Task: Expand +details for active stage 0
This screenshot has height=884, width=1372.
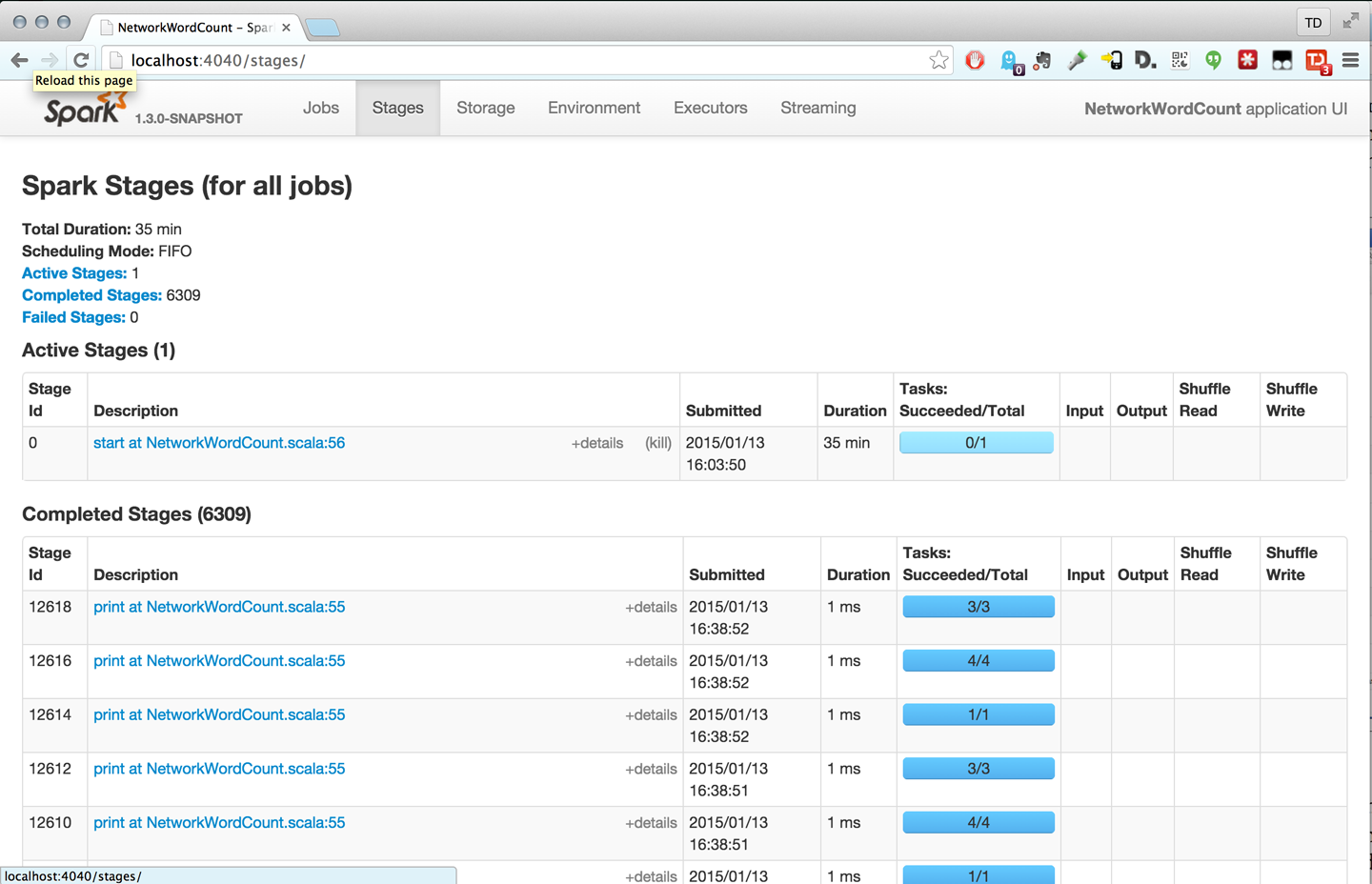Action: 597,443
